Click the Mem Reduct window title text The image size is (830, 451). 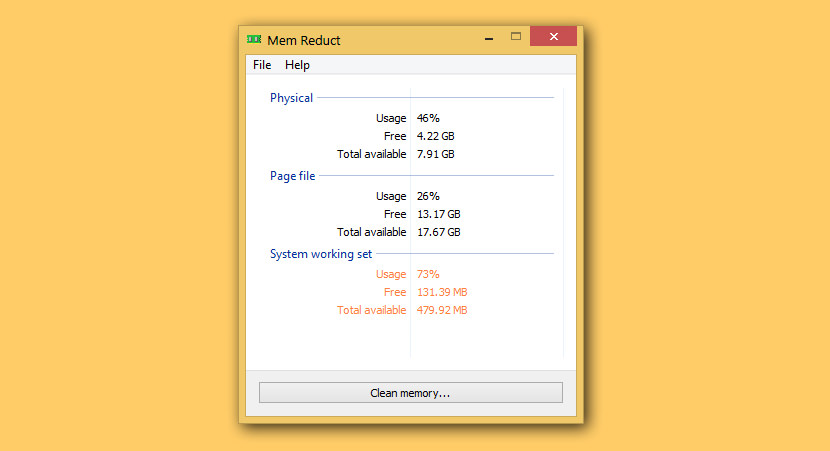pyautogui.click(x=304, y=40)
